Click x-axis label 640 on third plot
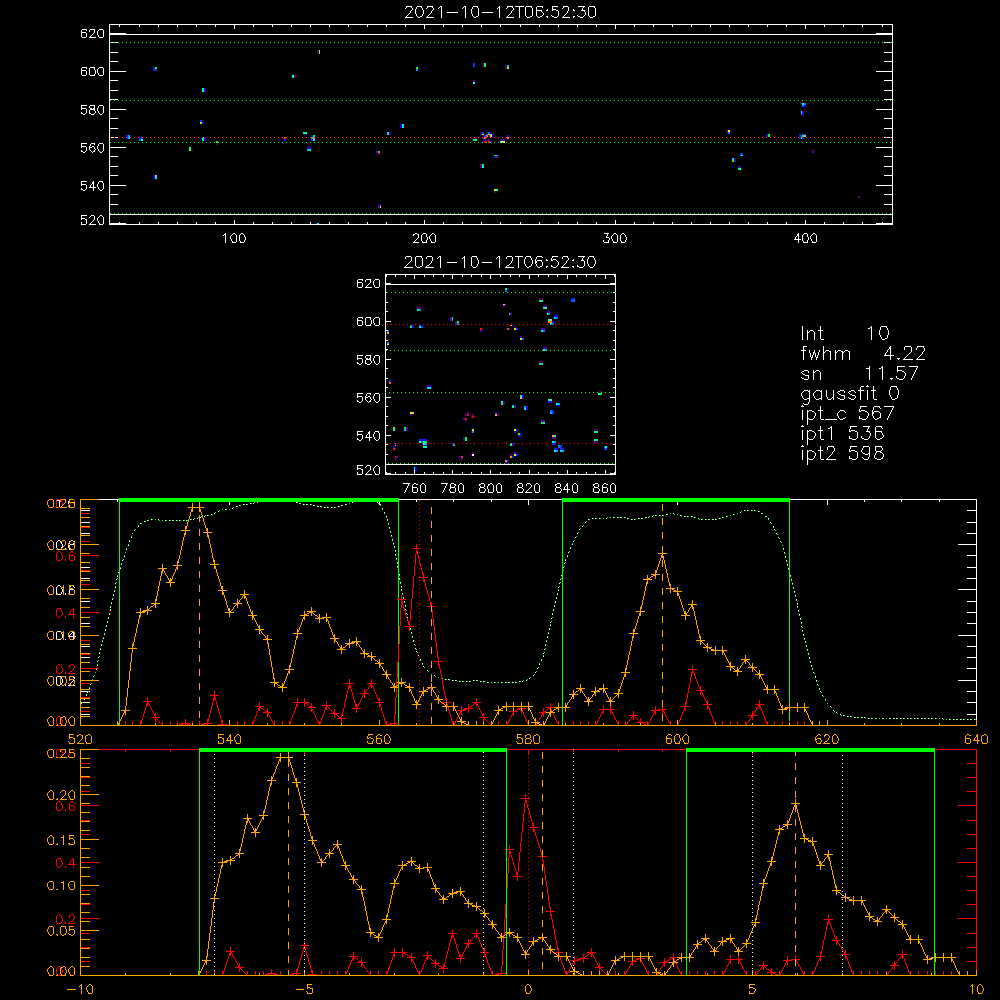 pos(976,740)
